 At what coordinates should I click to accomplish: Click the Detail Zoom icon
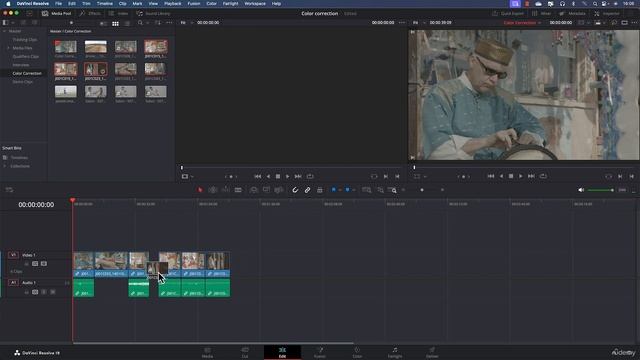tap(380, 190)
